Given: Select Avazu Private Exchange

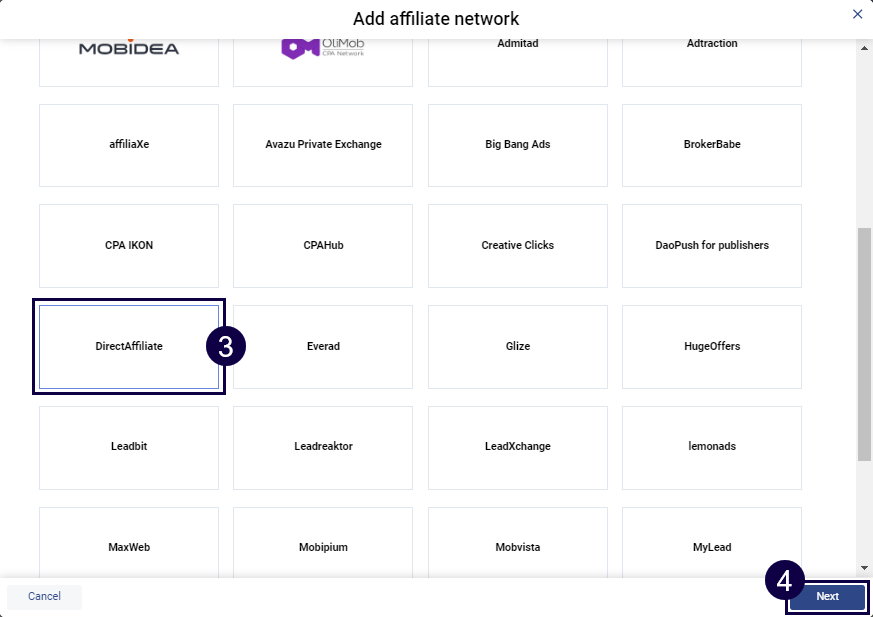Looking at the screenshot, I should coord(322,144).
